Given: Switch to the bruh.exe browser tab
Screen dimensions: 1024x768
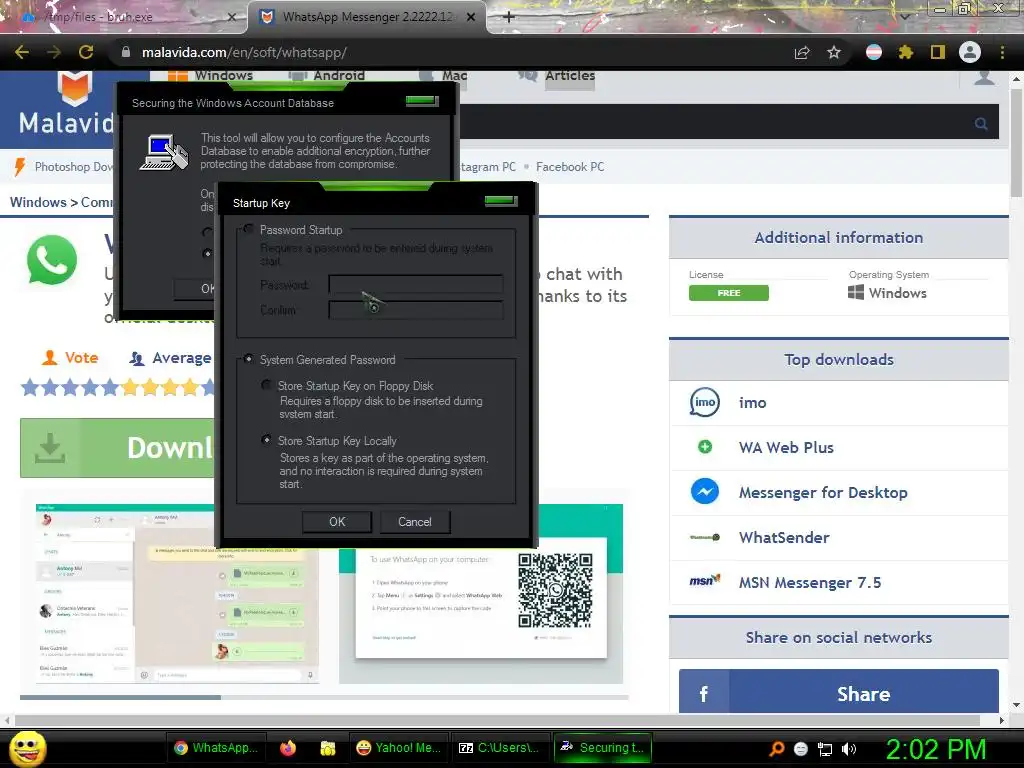Looking at the screenshot, I should (124, 17).
